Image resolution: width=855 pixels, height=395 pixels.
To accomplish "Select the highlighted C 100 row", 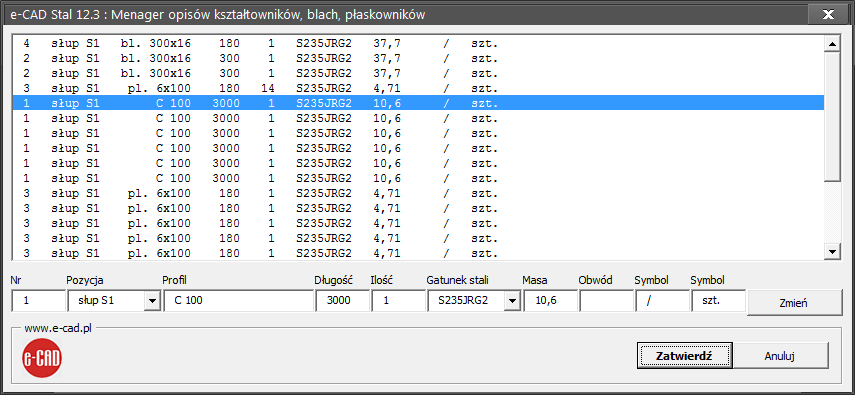I will pyautogui.click(x=418, y=103).
